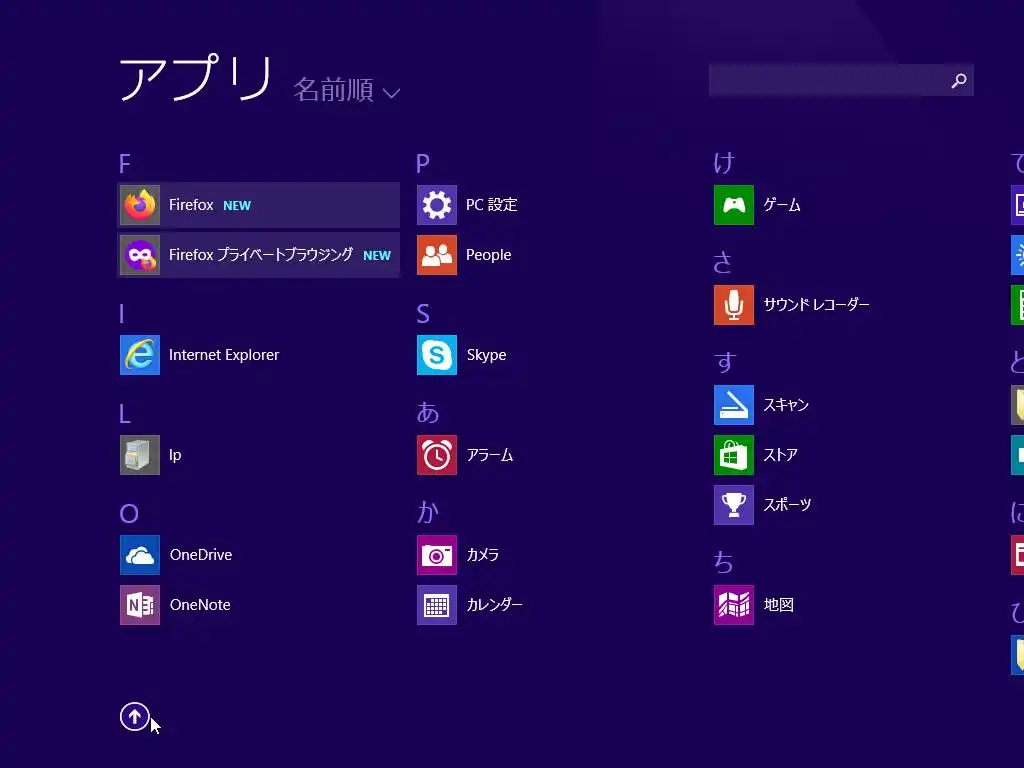Launch the ゲーム controller icon

pos(734,205)
